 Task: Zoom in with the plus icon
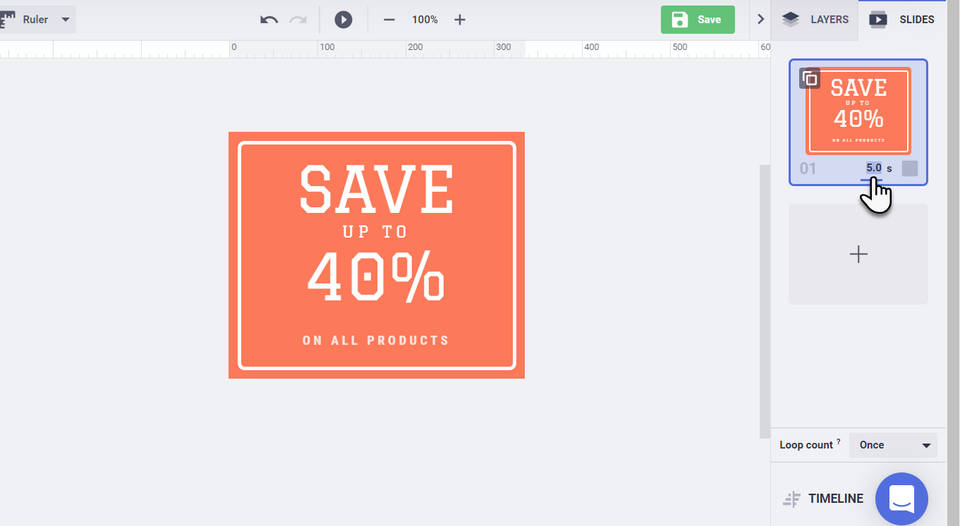tap(460, 20)
